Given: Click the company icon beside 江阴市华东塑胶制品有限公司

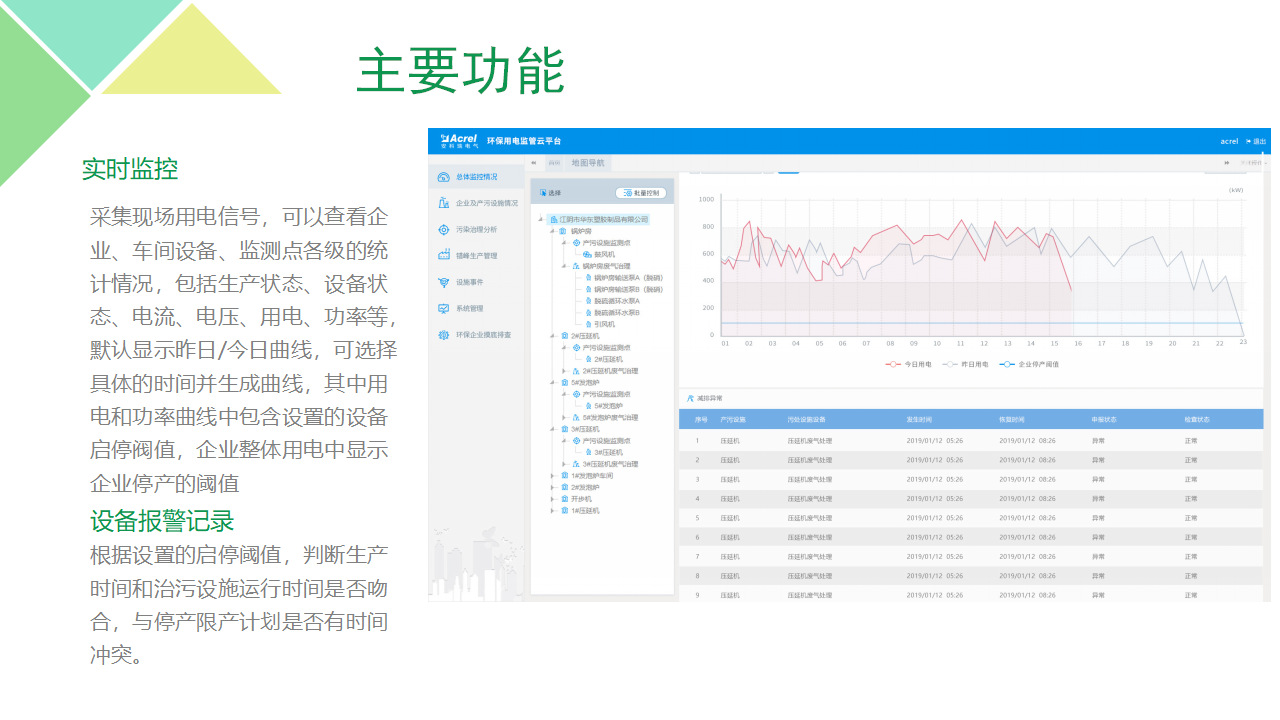Looking at the screenshot, I should (x=554, y=219).
